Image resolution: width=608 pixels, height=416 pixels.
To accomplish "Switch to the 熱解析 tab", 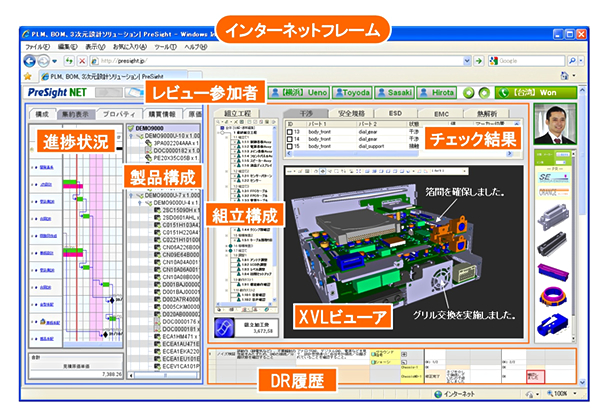I will point(487,114).
